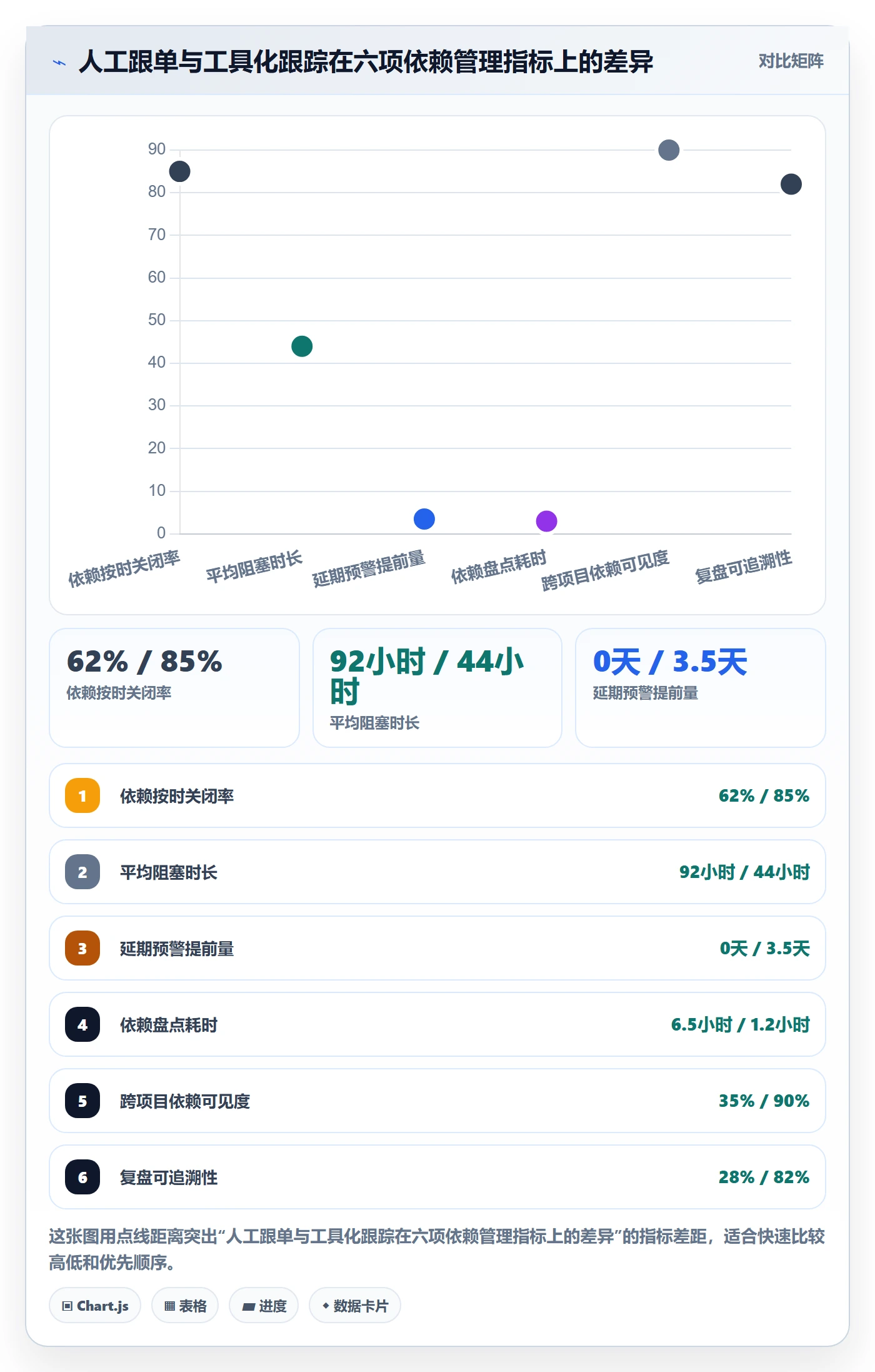Click the x-axis label 复盘可追溯性
This screenshot has width=875, height=1372.
click(744, 567)
